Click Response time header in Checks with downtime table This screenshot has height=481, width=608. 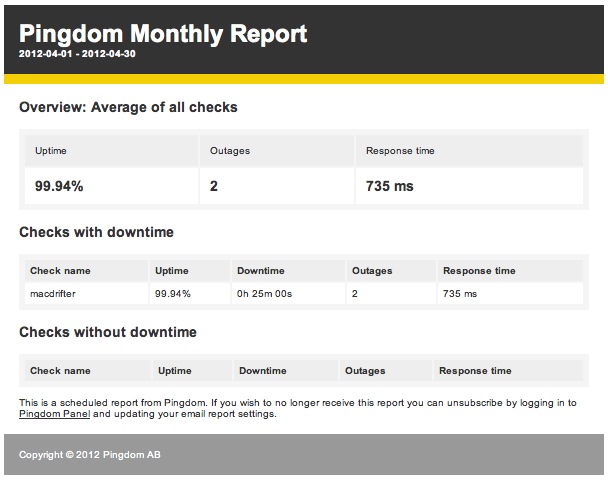479,271
